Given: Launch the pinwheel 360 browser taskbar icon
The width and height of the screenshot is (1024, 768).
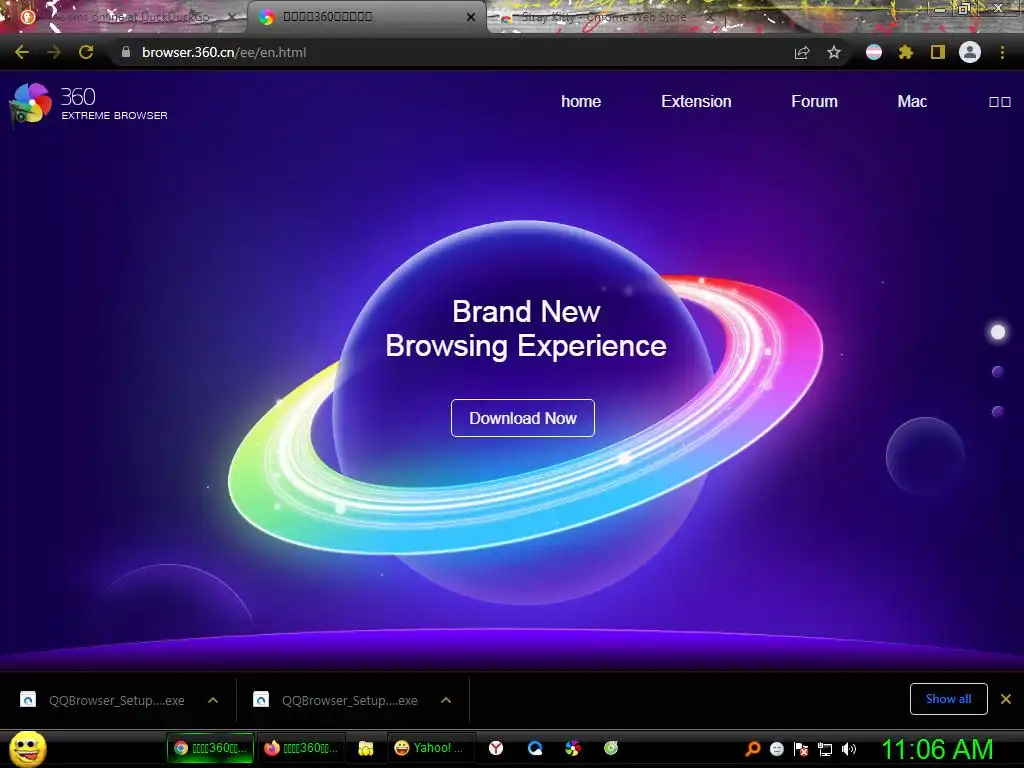Looking at the screenshot, I should tap(573, 748).
